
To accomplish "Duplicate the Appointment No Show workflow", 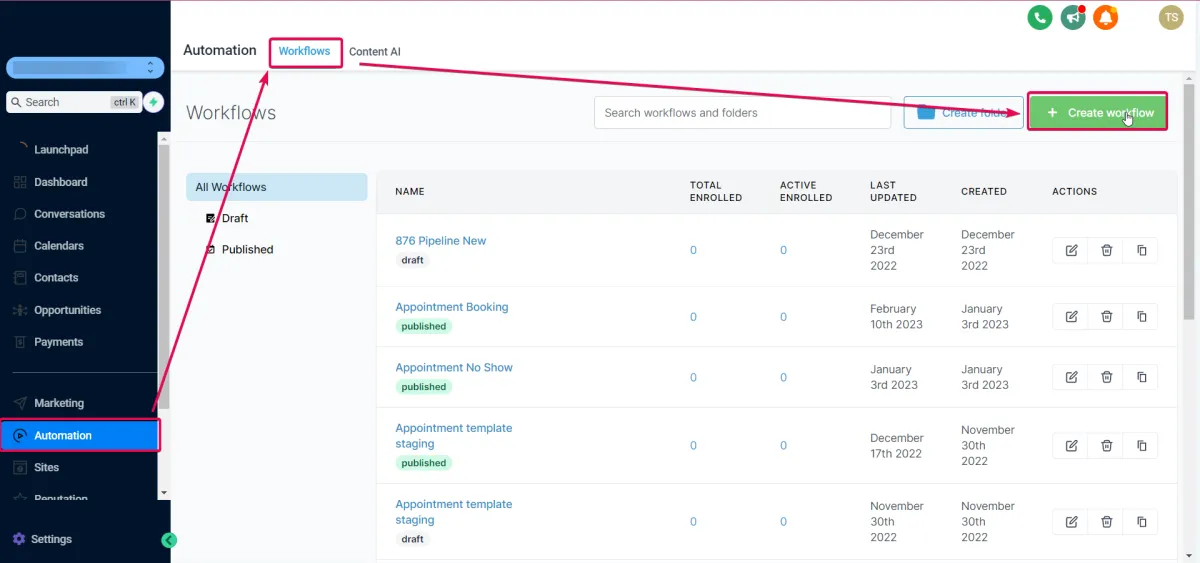I will coord(1141,377).
